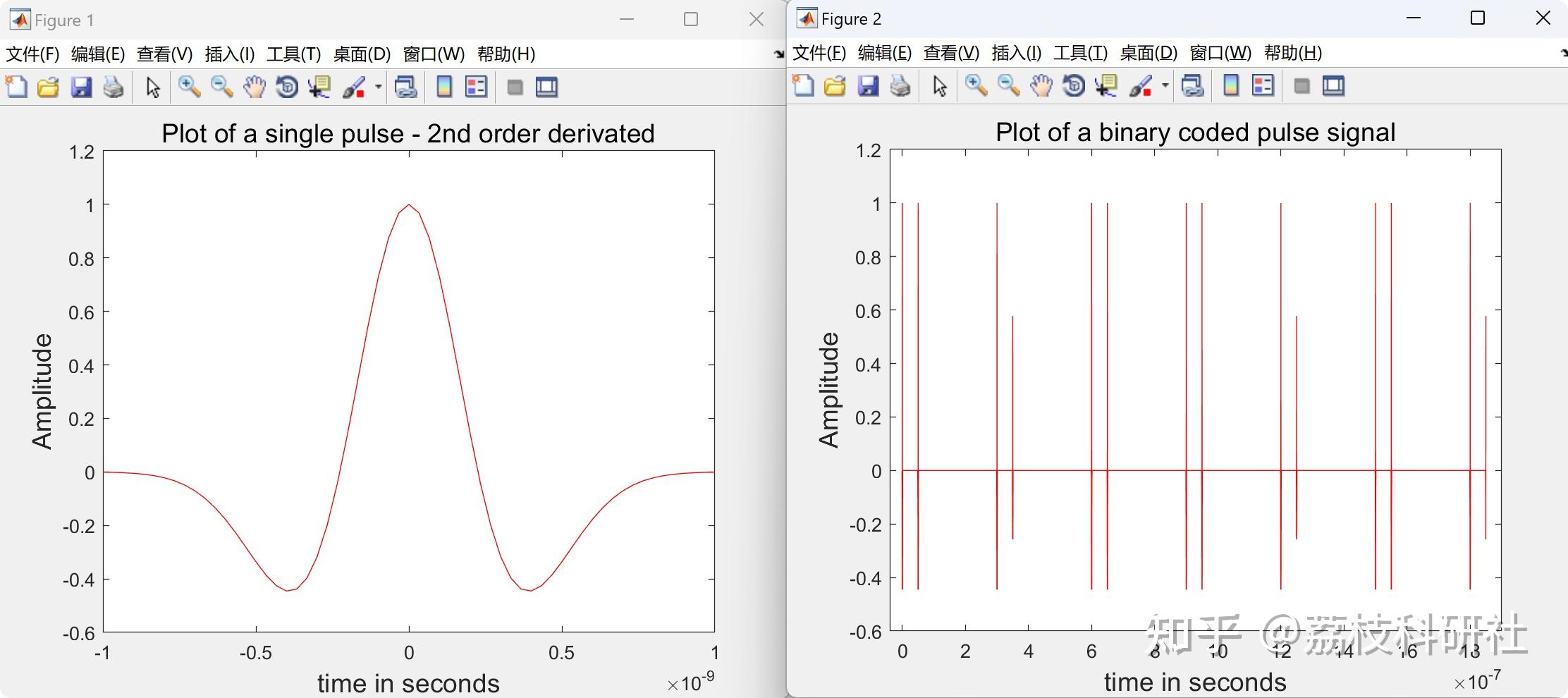Open 桌面(D) menu in Figure 2
Screen dimensions: 1568x698
(x=1149, y=52)
